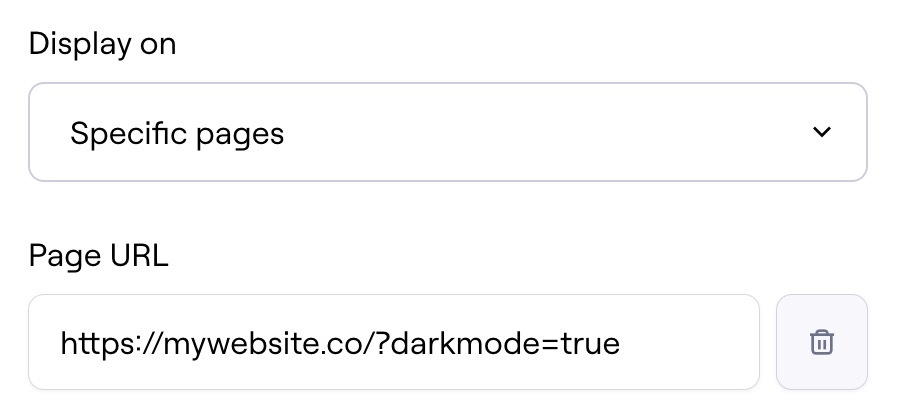Screen dimensions: 900x412
Task: Select the URL text box under Page URL
Action: (x=393, y=342)
